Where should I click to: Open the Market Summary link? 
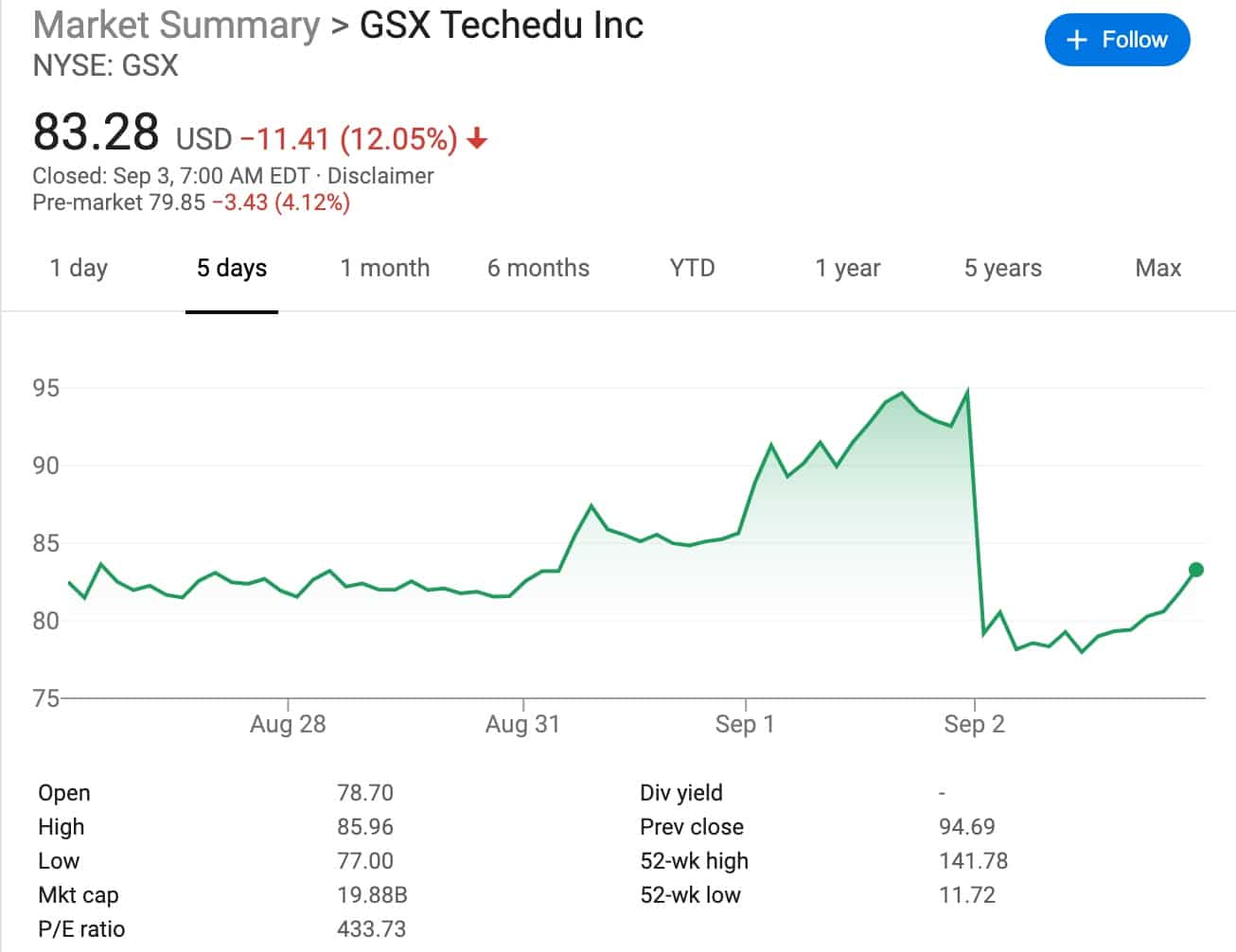click(x=176, y=26)
